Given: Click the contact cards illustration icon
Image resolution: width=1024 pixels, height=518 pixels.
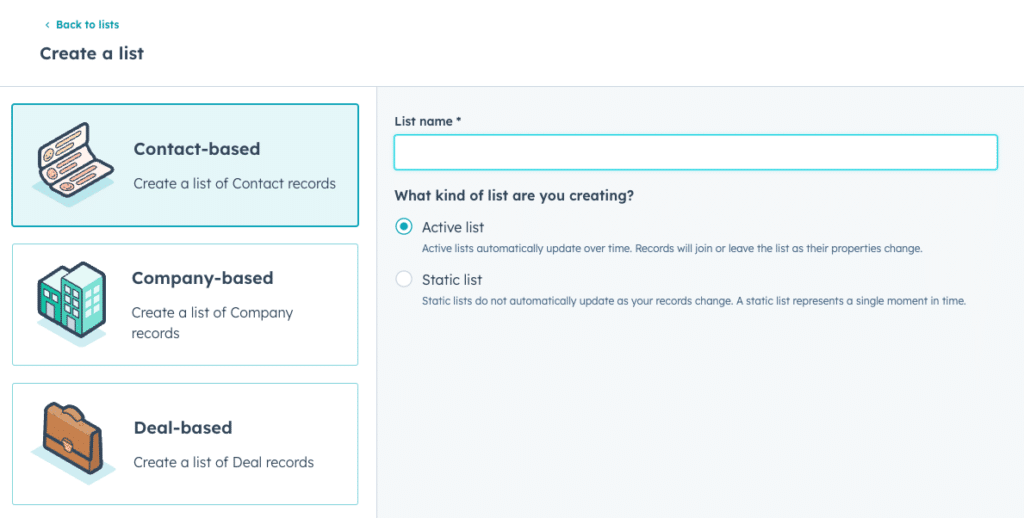Looking at the screenshot, I should 73,164.
